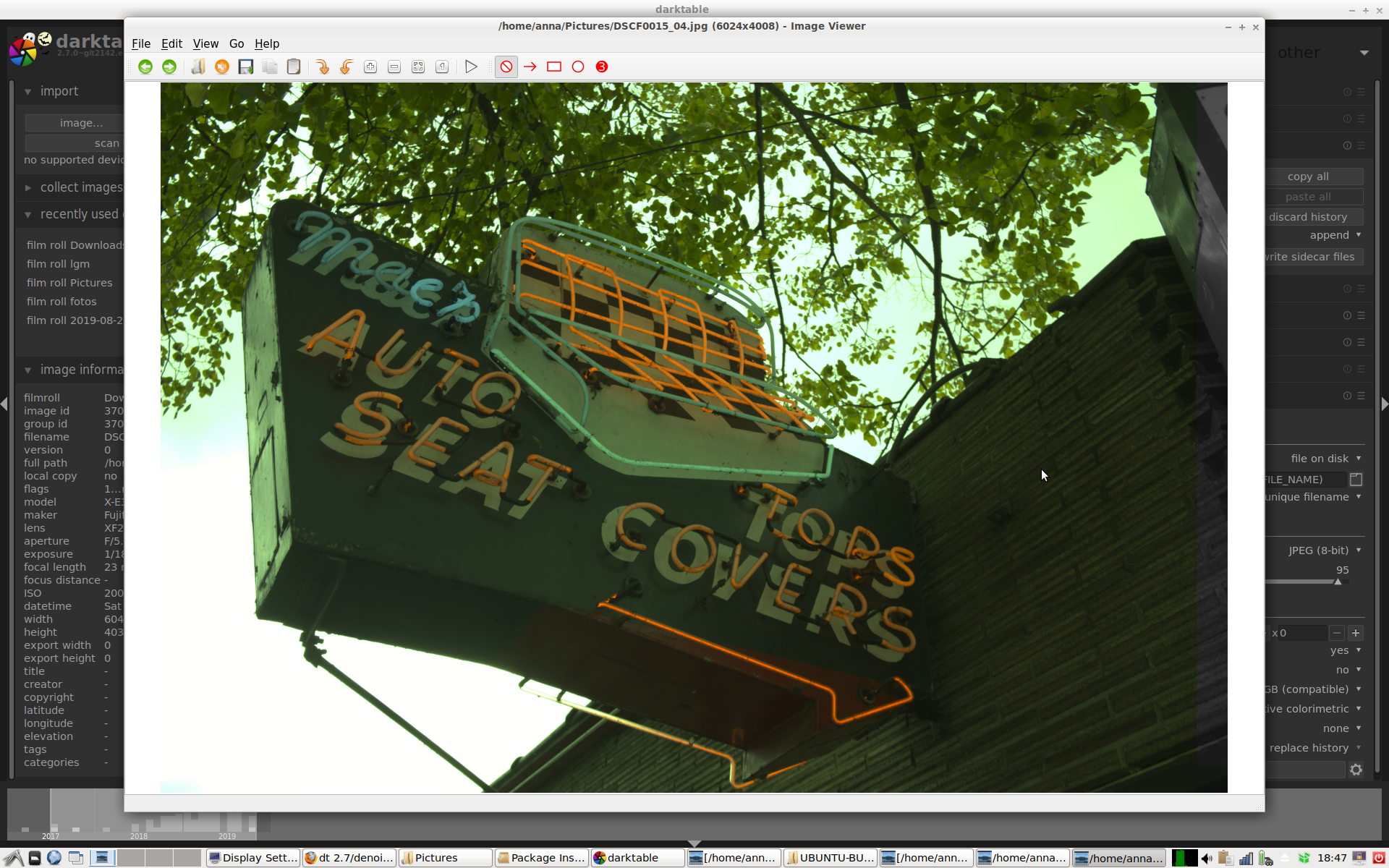Zoom in on the image

tap(370, 67)
